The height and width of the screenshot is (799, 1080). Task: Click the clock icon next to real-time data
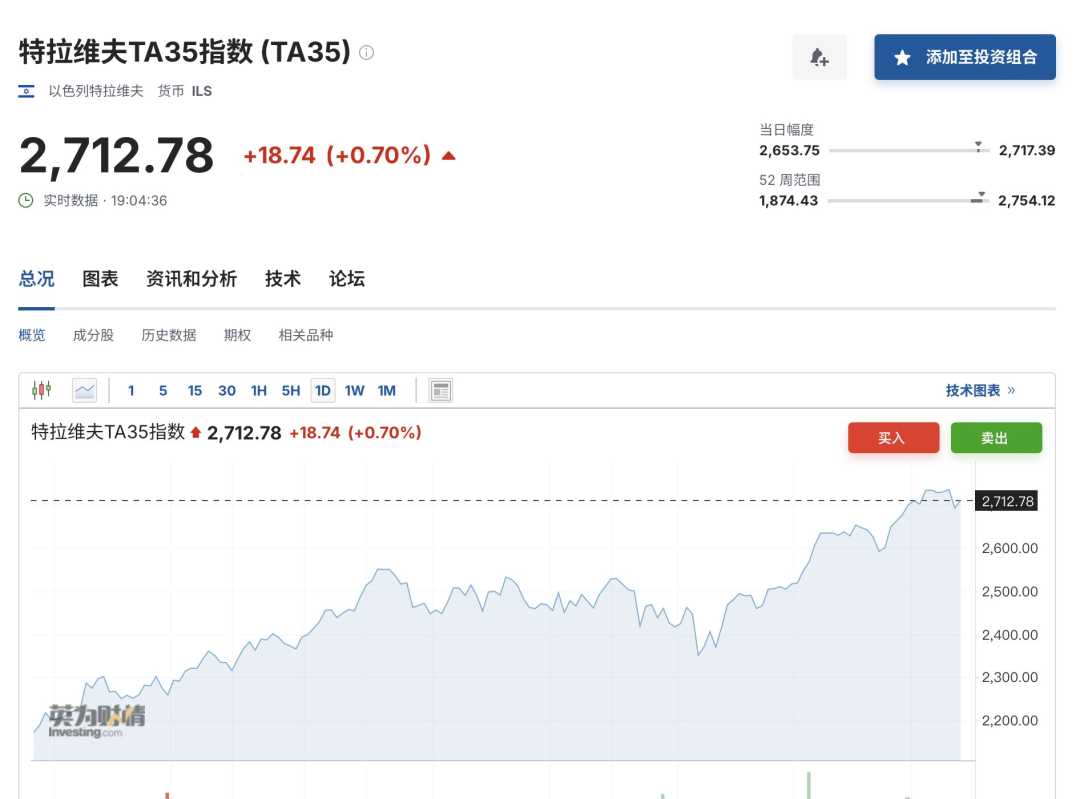(26, 200)
